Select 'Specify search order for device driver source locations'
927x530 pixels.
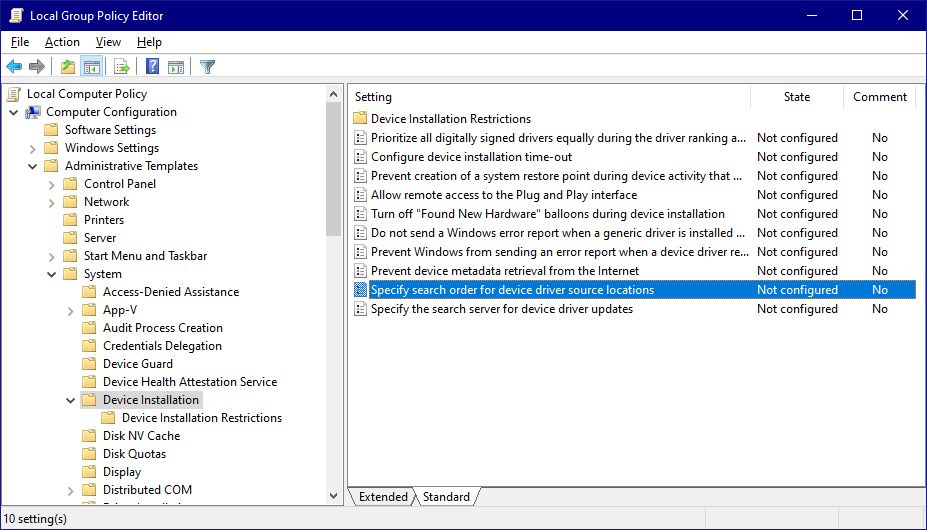(634, 290)
